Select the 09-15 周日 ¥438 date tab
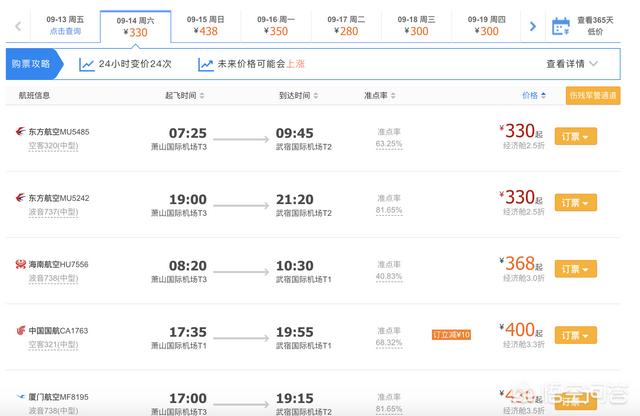The image size is (640, 416). click(x=205, y=26)
